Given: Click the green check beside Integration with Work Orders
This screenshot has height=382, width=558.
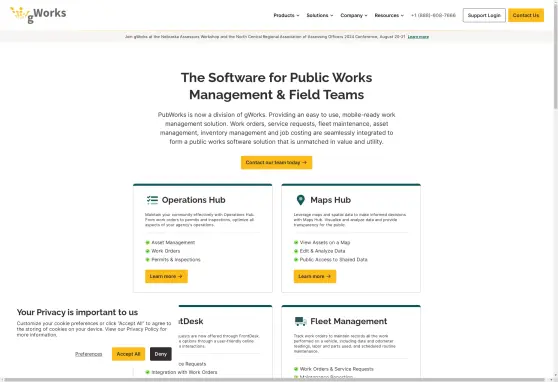Looking at the screenshot, I should (147, 372).
